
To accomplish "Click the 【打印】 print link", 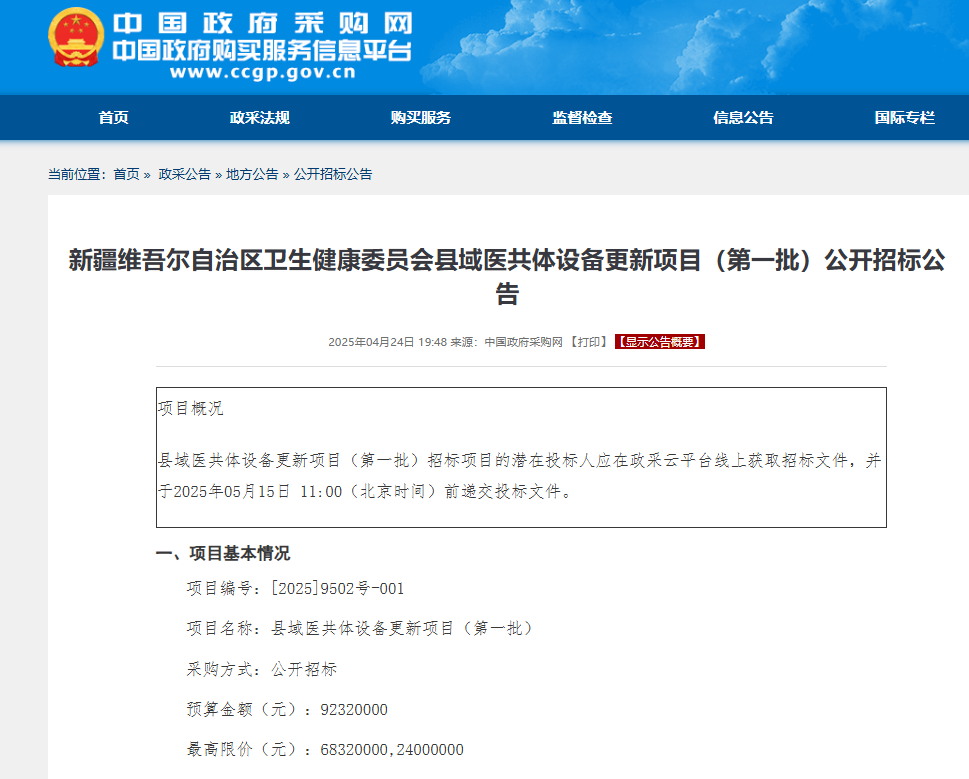I will point(588,342).
